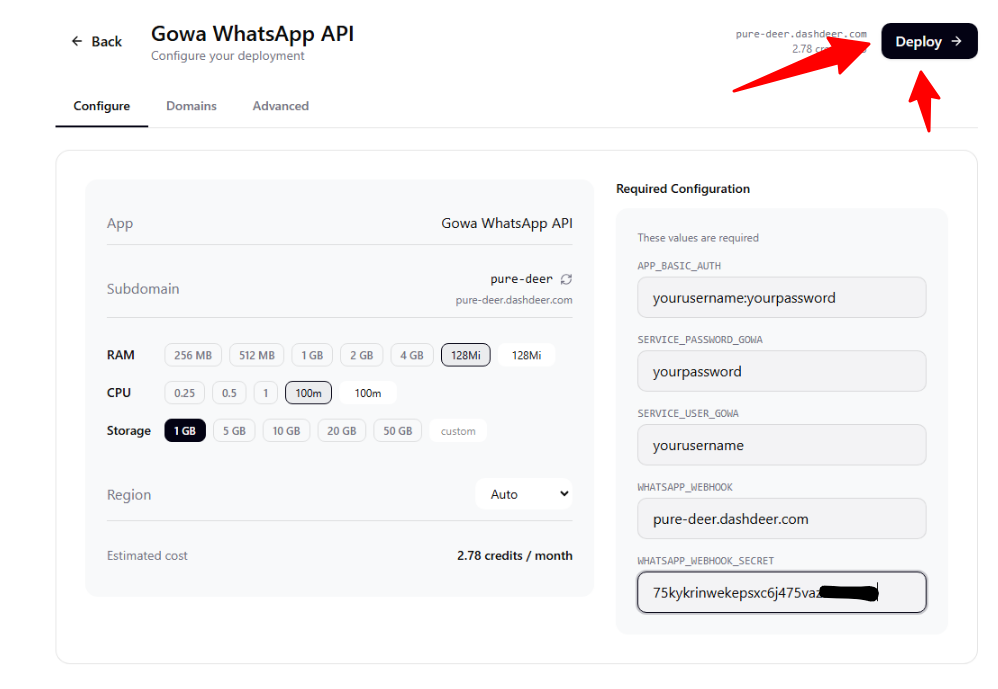Click the 'Configure your deployment' subtitle

point(228,56)
